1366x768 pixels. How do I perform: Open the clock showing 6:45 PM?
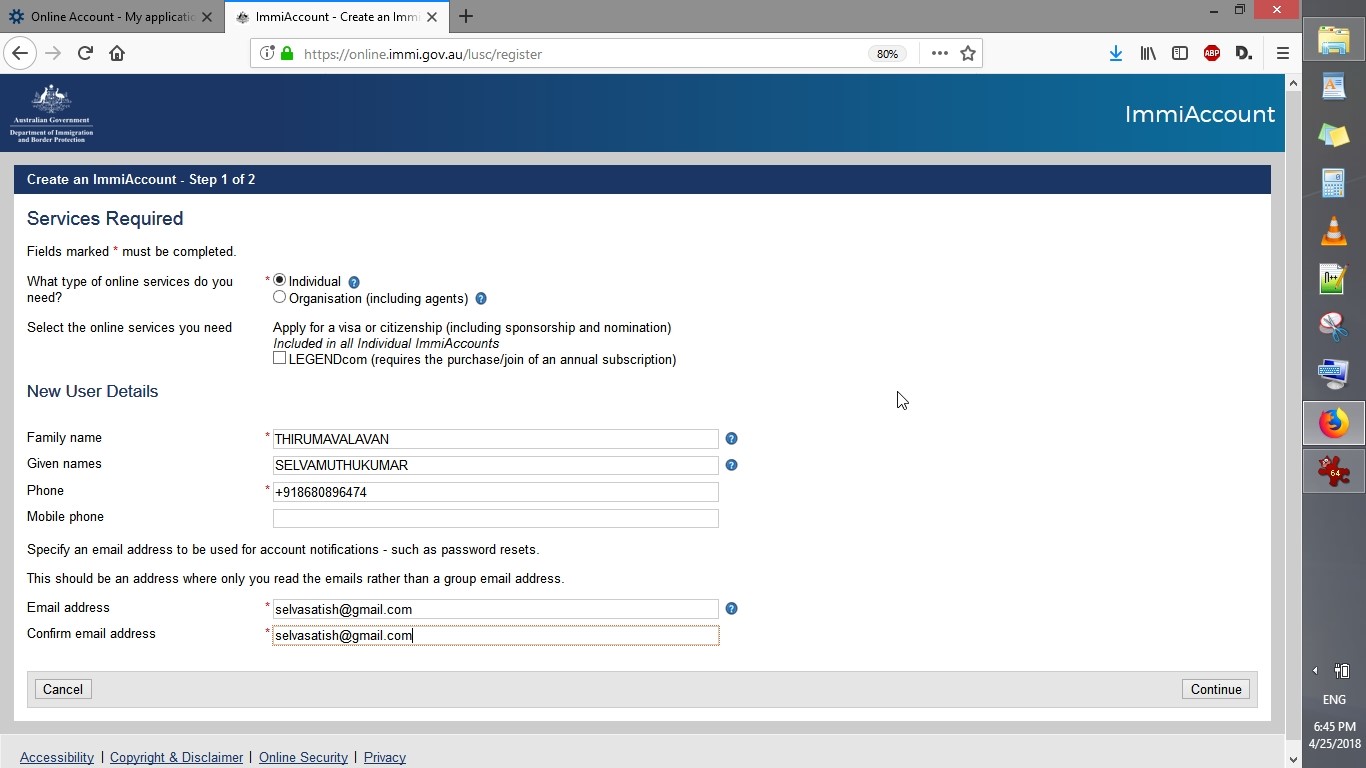(1334, 735)
